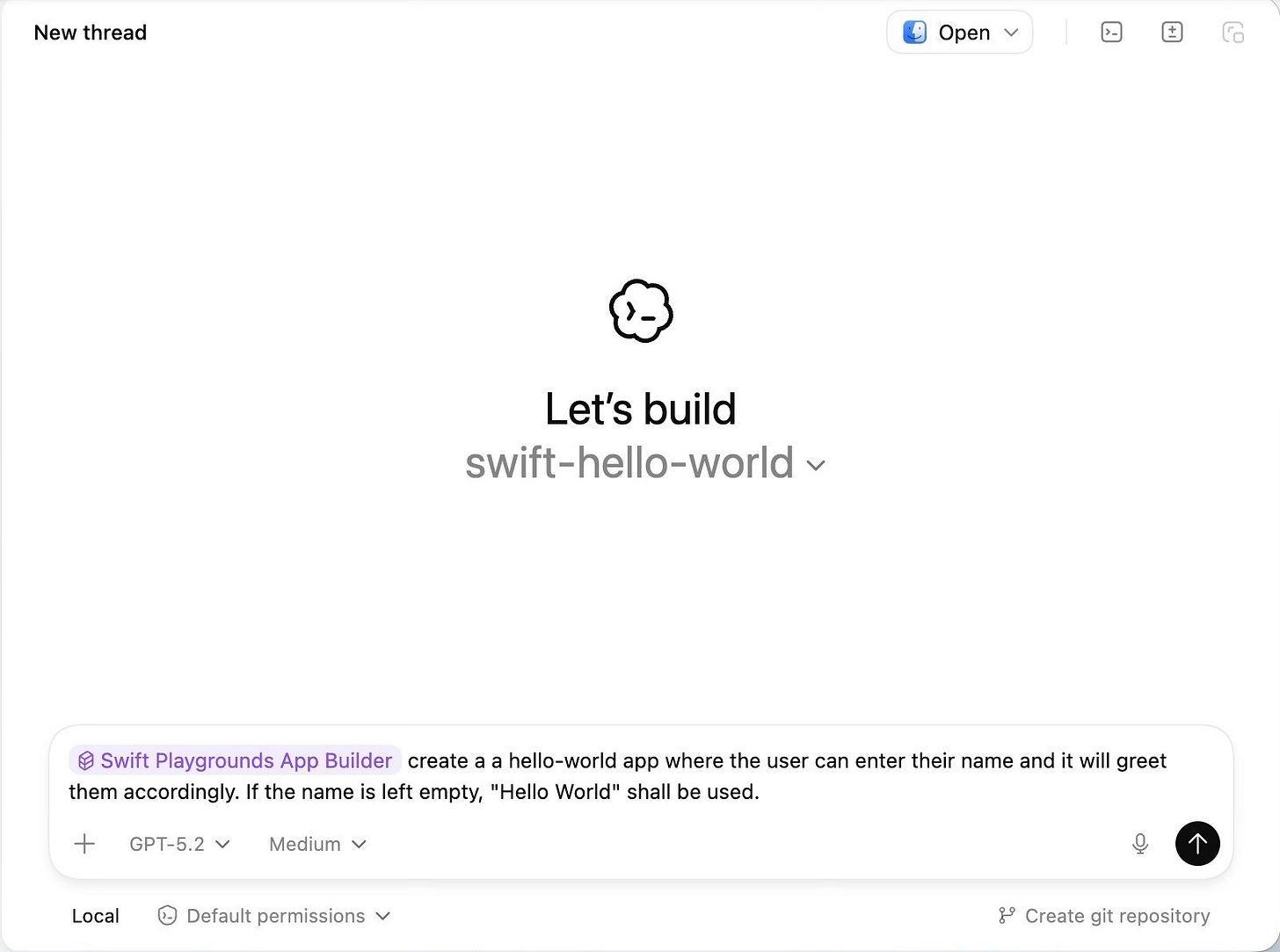Expand the swift-hello-world project selector

tap(645, 463)
